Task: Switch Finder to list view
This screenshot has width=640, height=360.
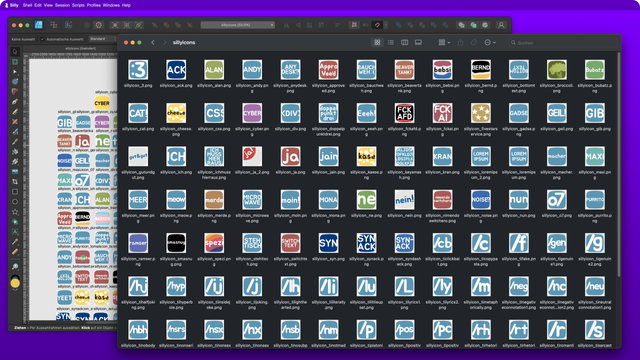Action: coord(391,42)
